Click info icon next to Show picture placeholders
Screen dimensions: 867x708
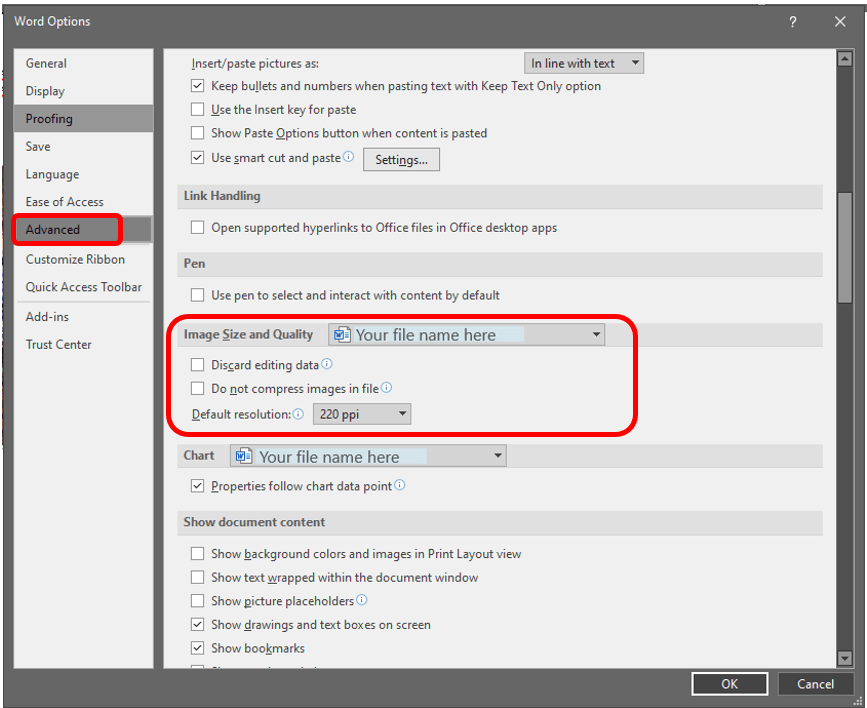pos(362,601)
